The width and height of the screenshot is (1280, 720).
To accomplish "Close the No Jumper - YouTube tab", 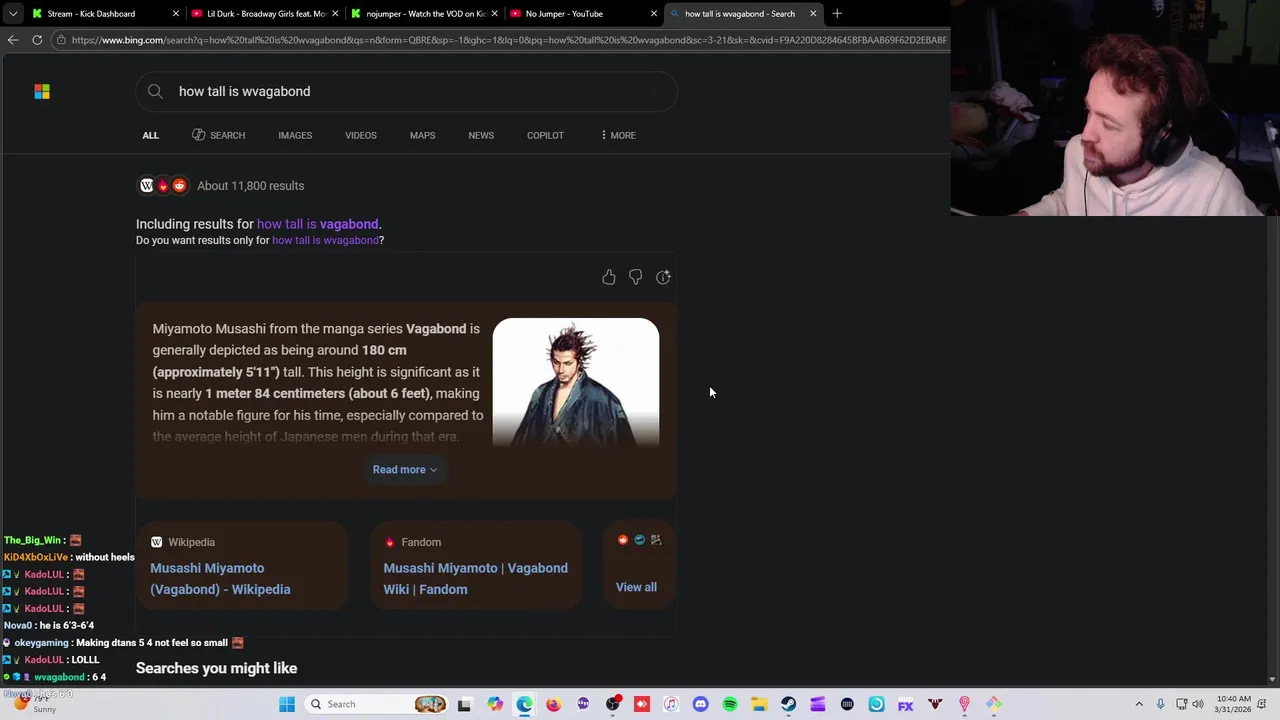I will pos(654,14).
